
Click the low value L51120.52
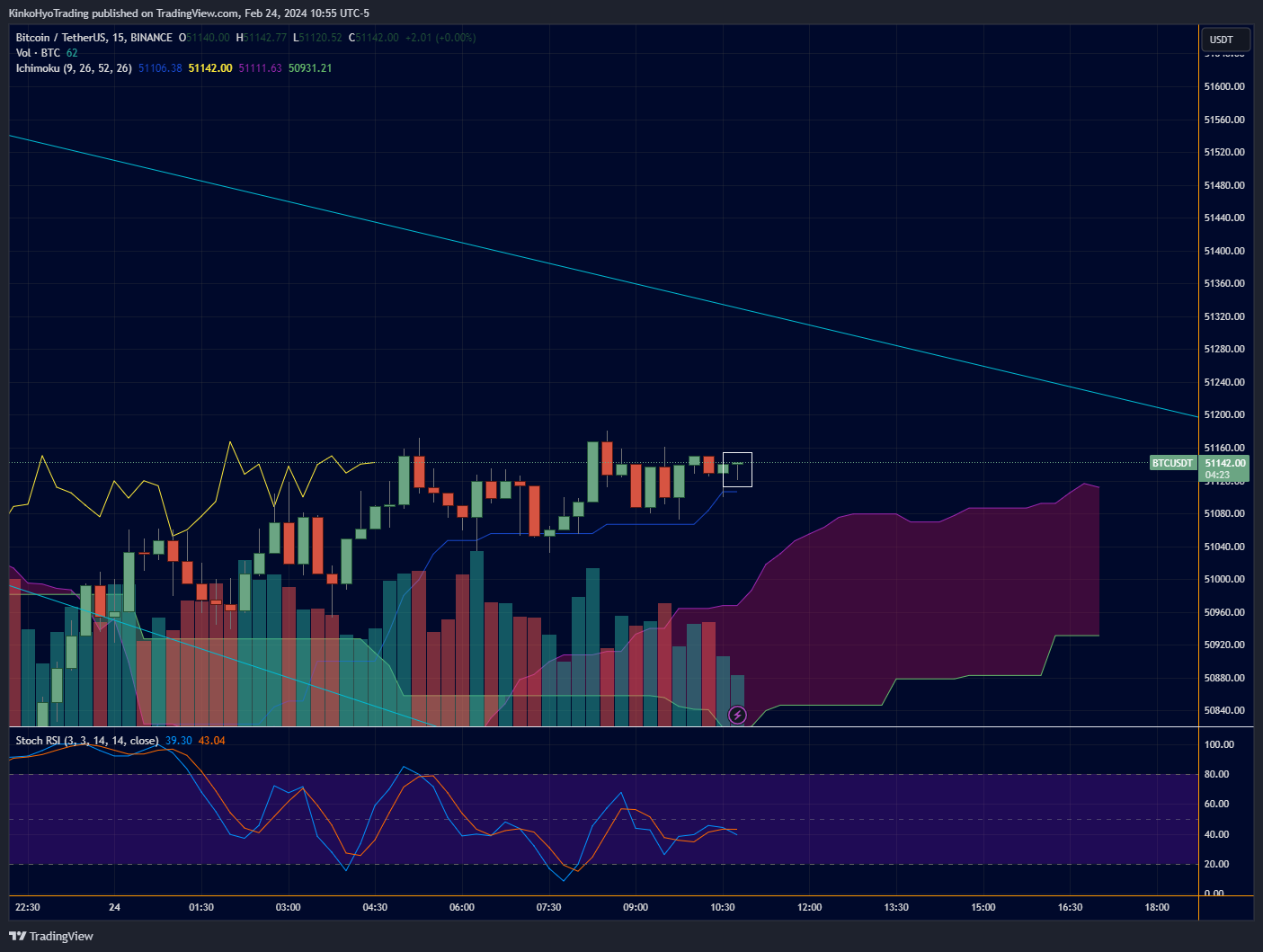(x=317, y=38)
